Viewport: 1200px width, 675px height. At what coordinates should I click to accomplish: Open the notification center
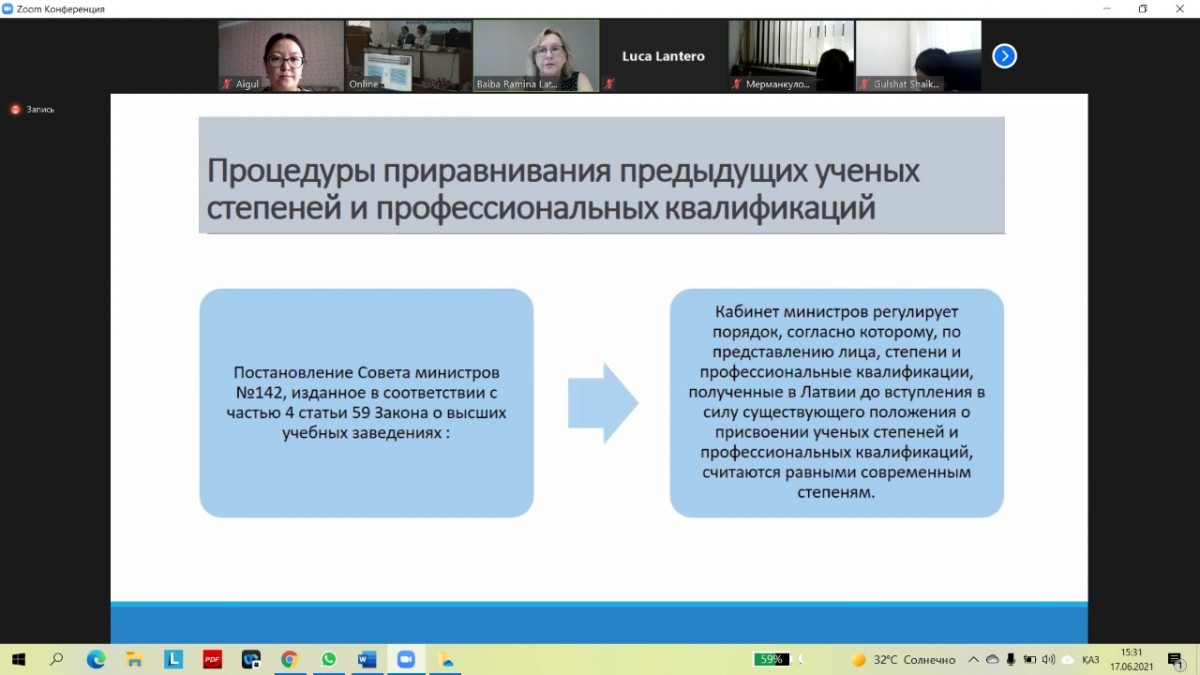tap(1177, 659)
